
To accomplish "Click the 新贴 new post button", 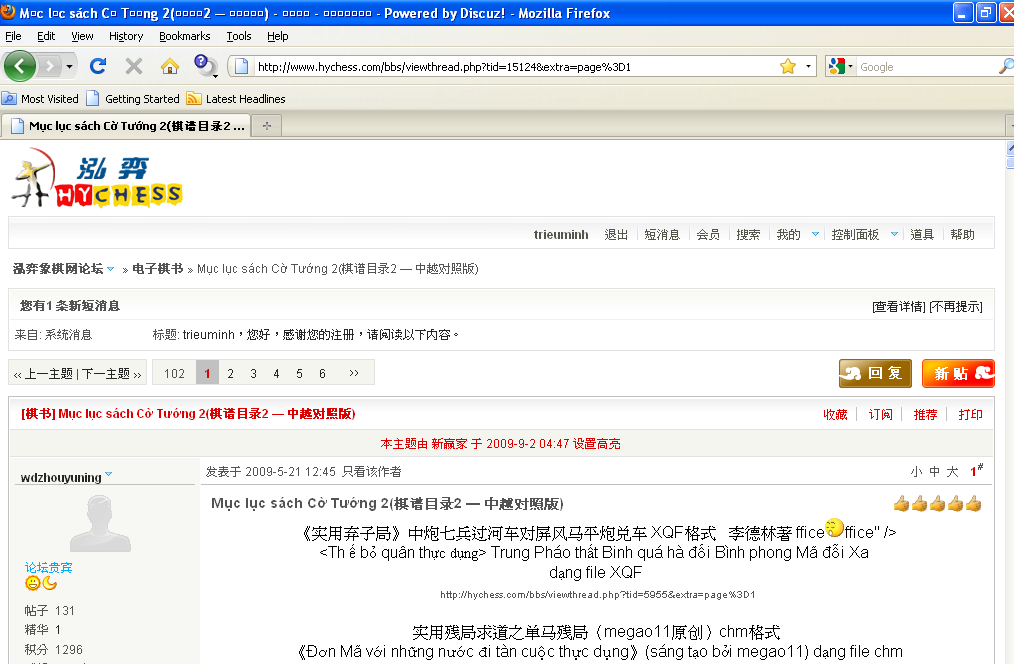I will (x=958, y=373).
